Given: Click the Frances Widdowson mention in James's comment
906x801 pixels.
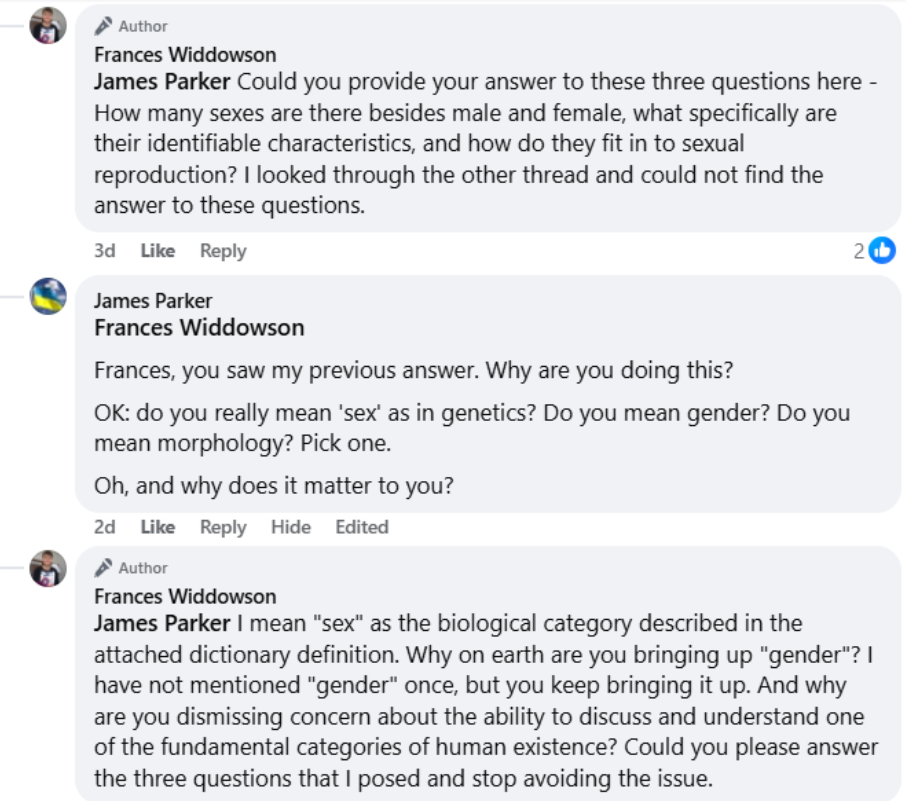Looking at the screenshot, I should [198, 327].
